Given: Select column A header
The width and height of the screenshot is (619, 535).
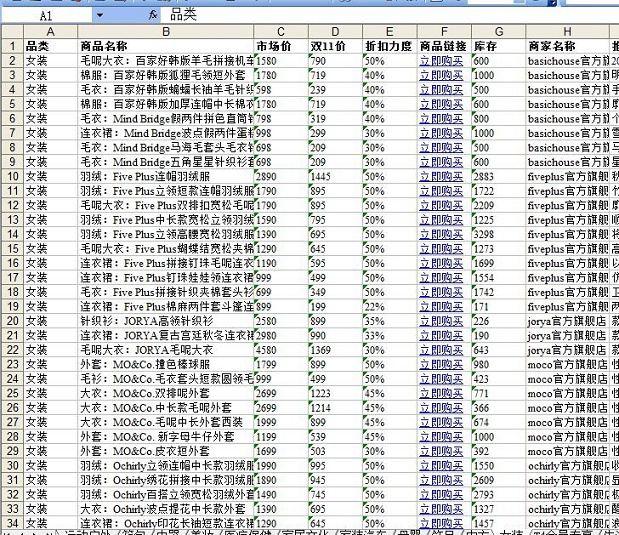Looking at the screenshot, I should [51, 32].
